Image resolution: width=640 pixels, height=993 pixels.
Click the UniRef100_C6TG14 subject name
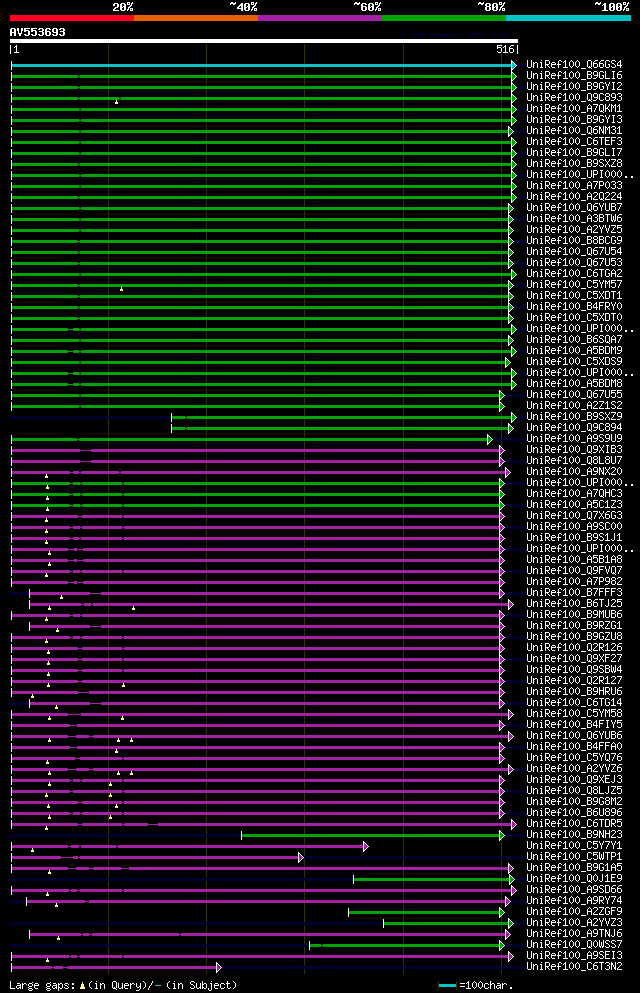click(574, 702)
